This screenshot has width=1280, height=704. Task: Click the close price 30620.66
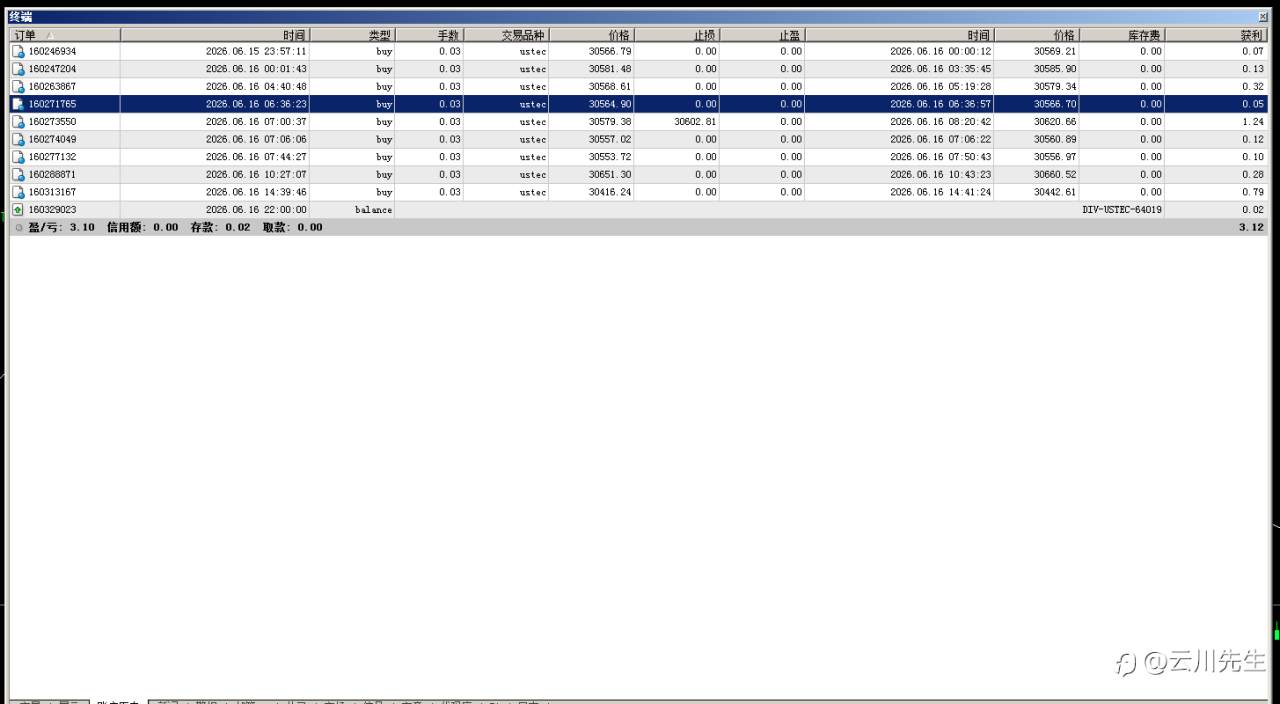tap(1056, 122)
